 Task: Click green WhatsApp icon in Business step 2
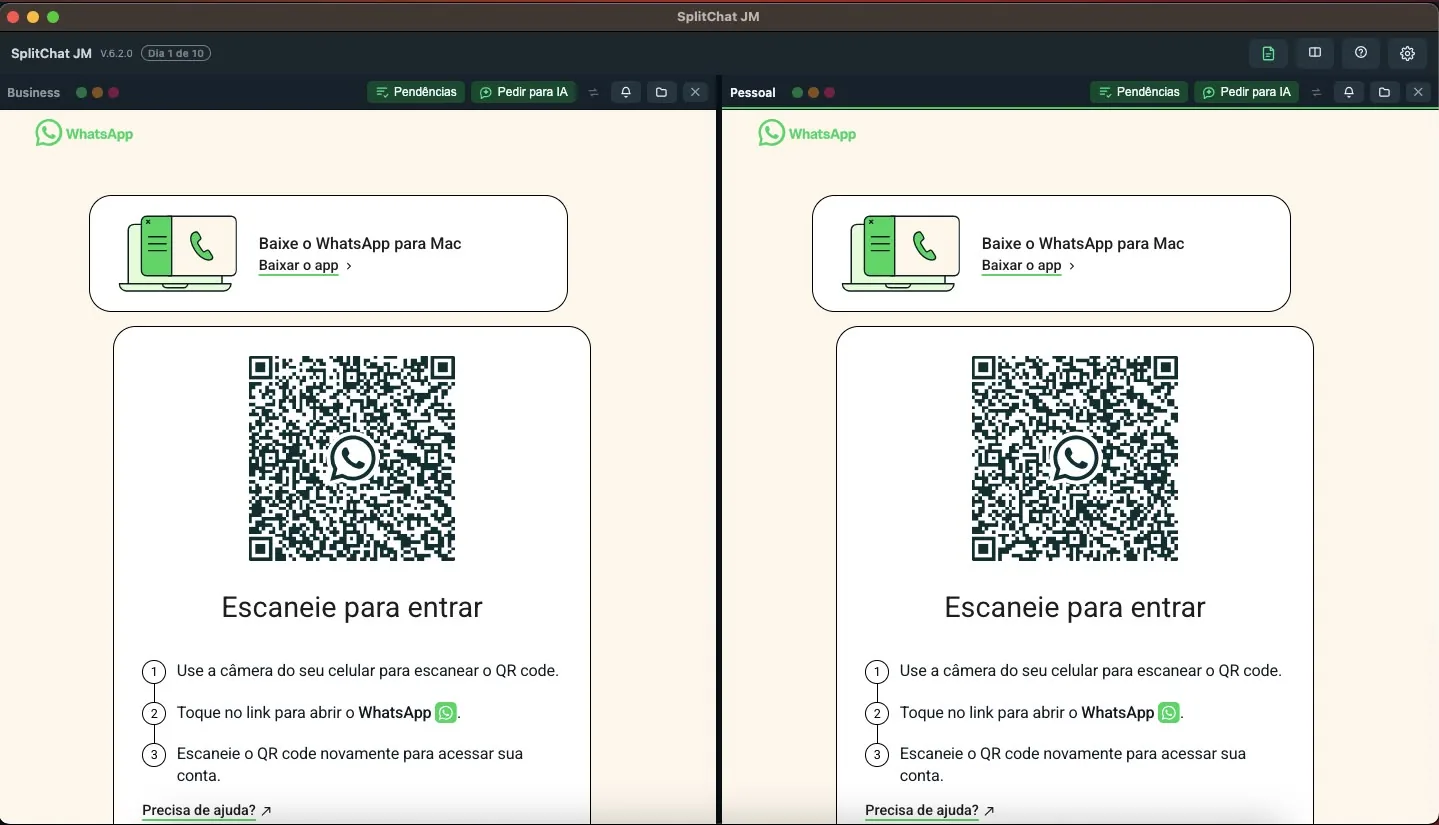pos(446,713)
